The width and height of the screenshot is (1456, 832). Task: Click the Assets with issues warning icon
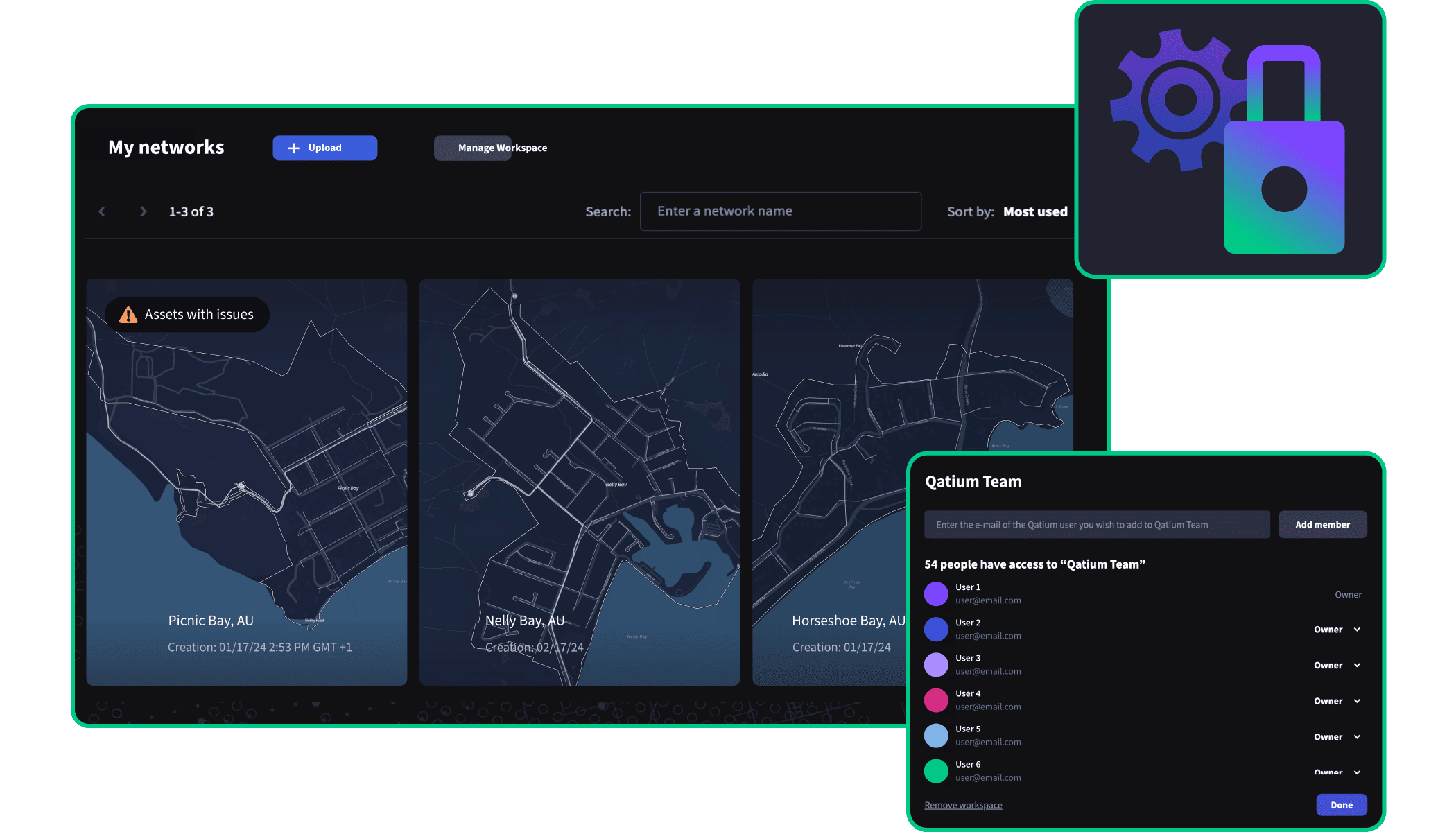pos(128,315)
